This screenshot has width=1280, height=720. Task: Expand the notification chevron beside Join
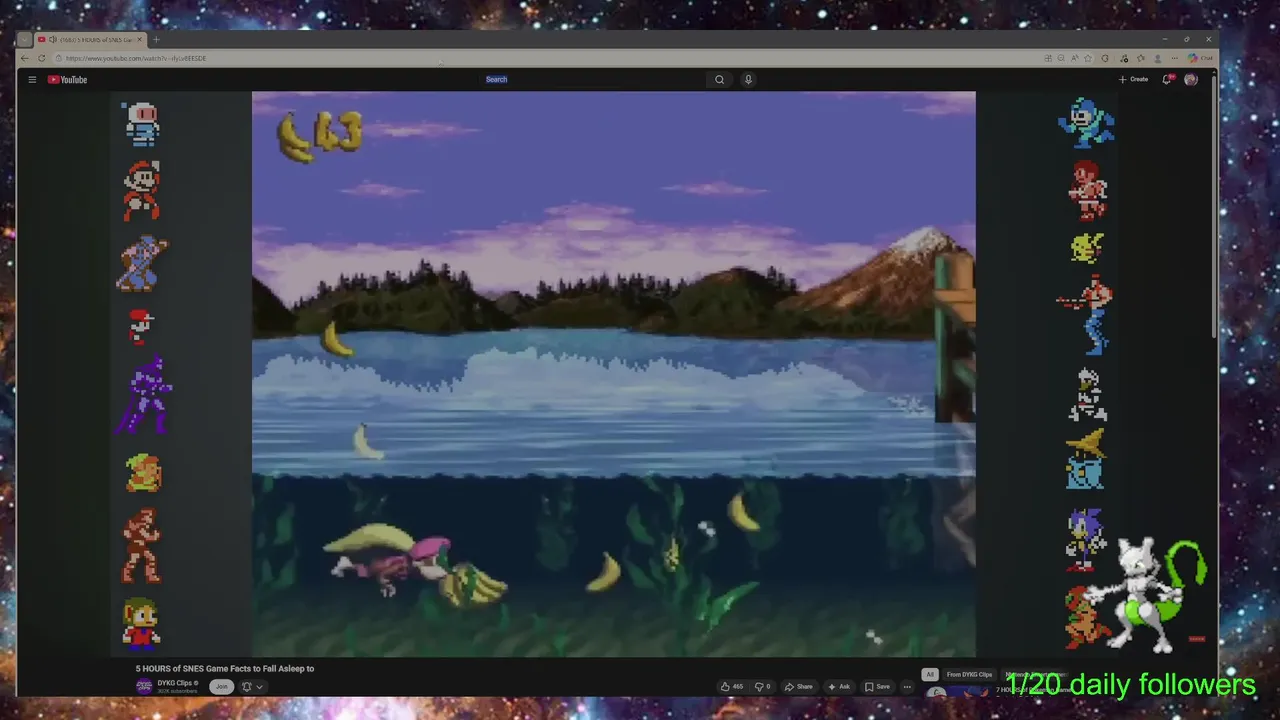259,687
